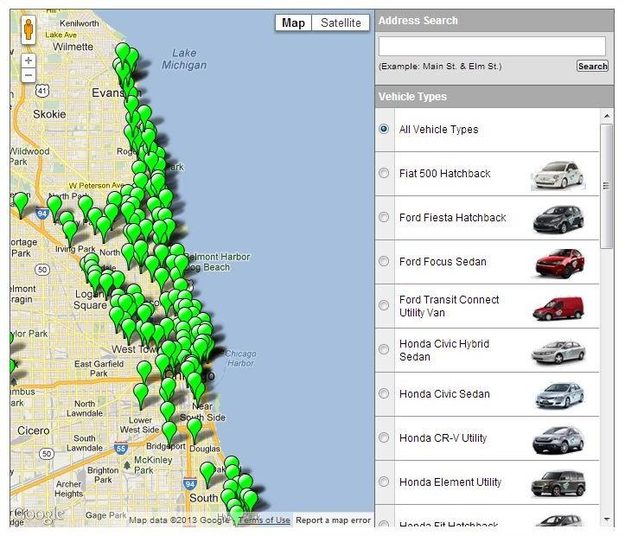Select All Vehicle Types radio button
This screenshot has width=625, height=537.
tap(384, 129)
